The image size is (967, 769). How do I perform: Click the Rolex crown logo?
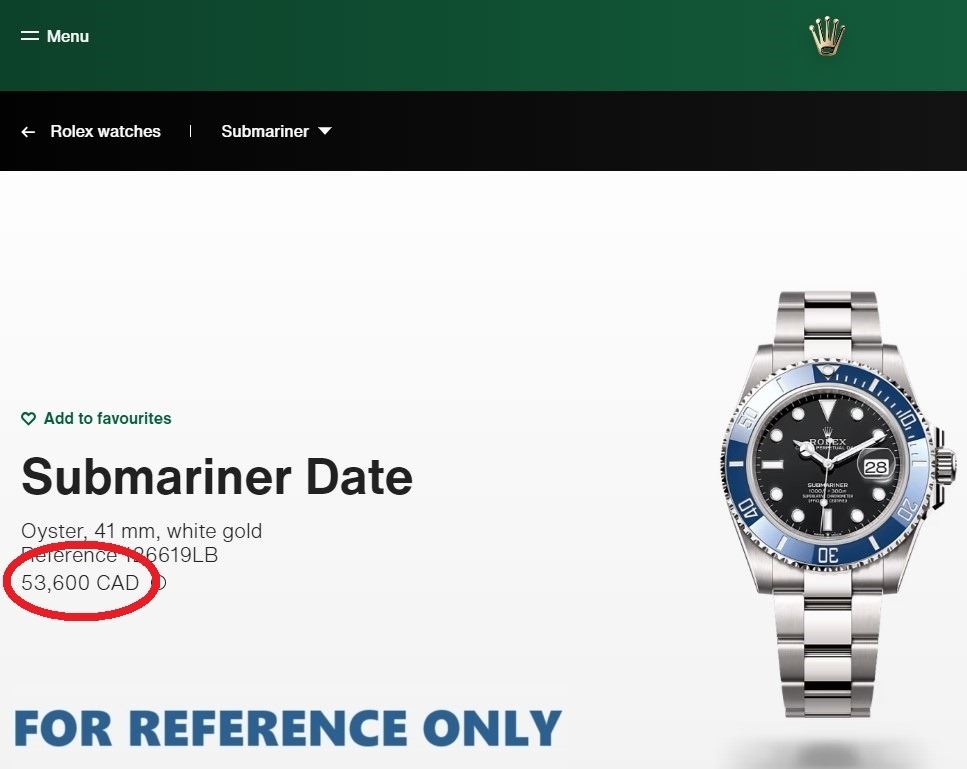pyautogui.click(x=827, y=36)
